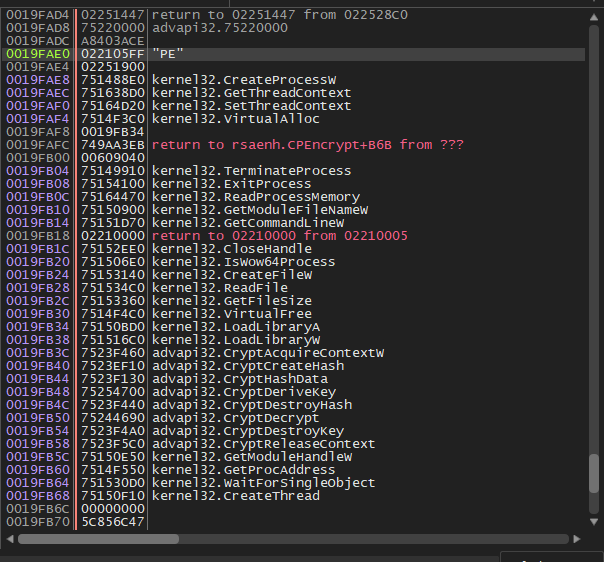Select advapi32.75220000 comment
The image size is (604, 562).
tap(220, 28)
